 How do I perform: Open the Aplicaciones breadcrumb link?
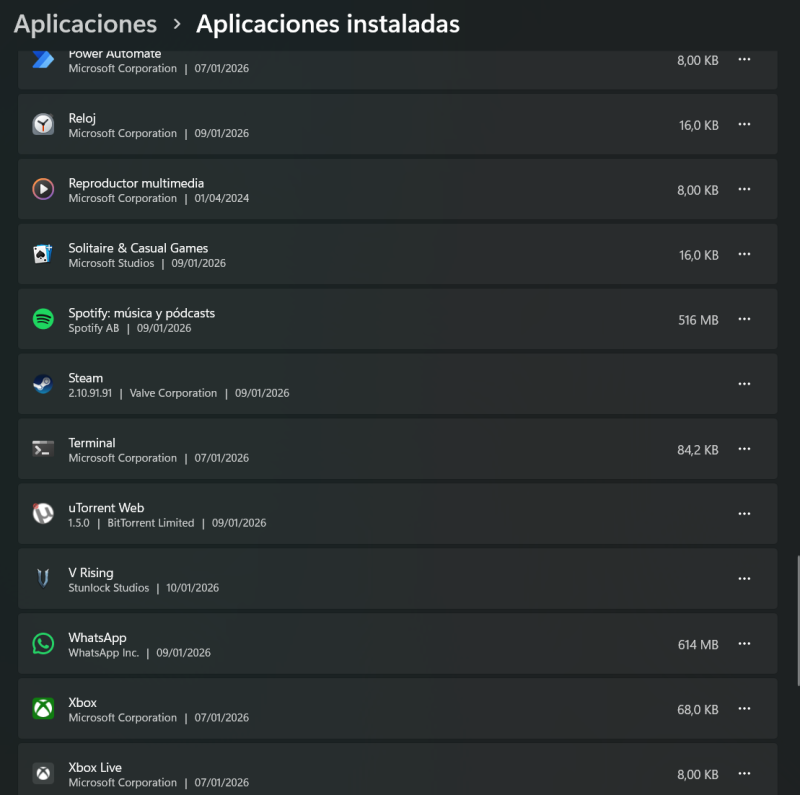click(x=84, y=23)
